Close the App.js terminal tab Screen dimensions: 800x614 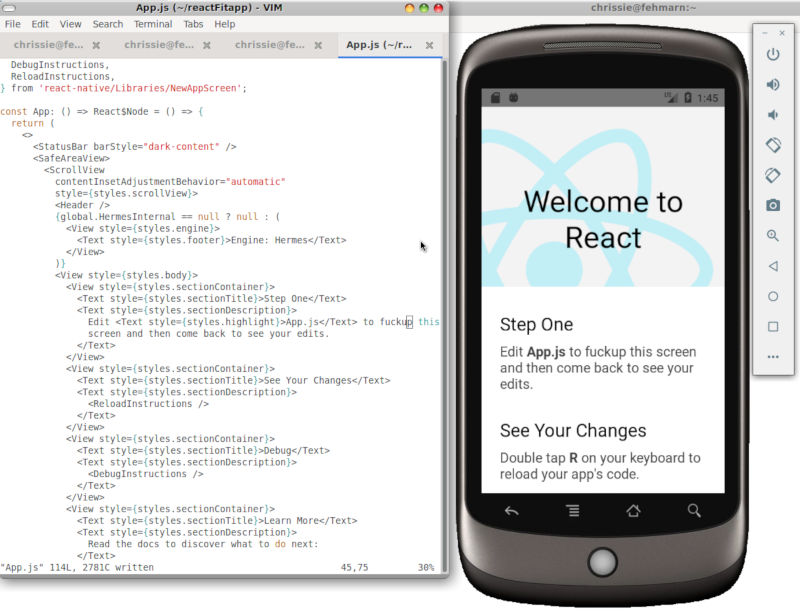coord(429,45)
